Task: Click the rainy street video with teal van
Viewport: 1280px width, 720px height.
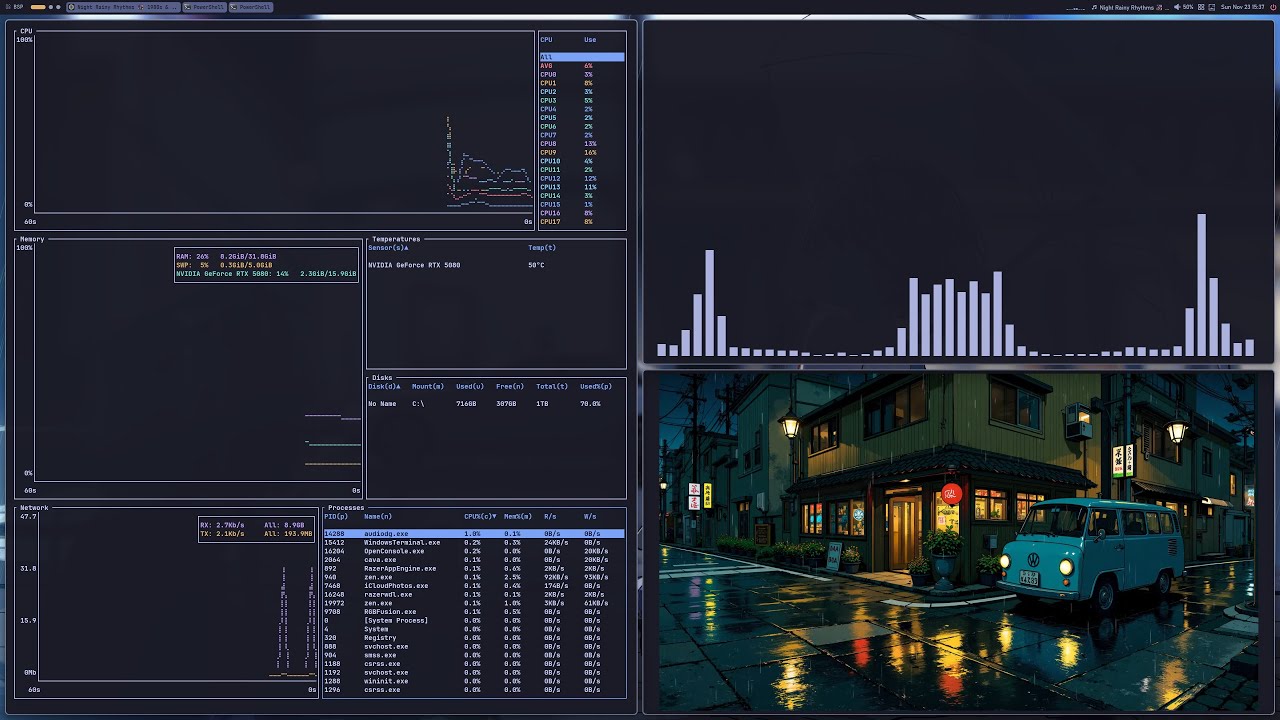Action: (958, 542)
